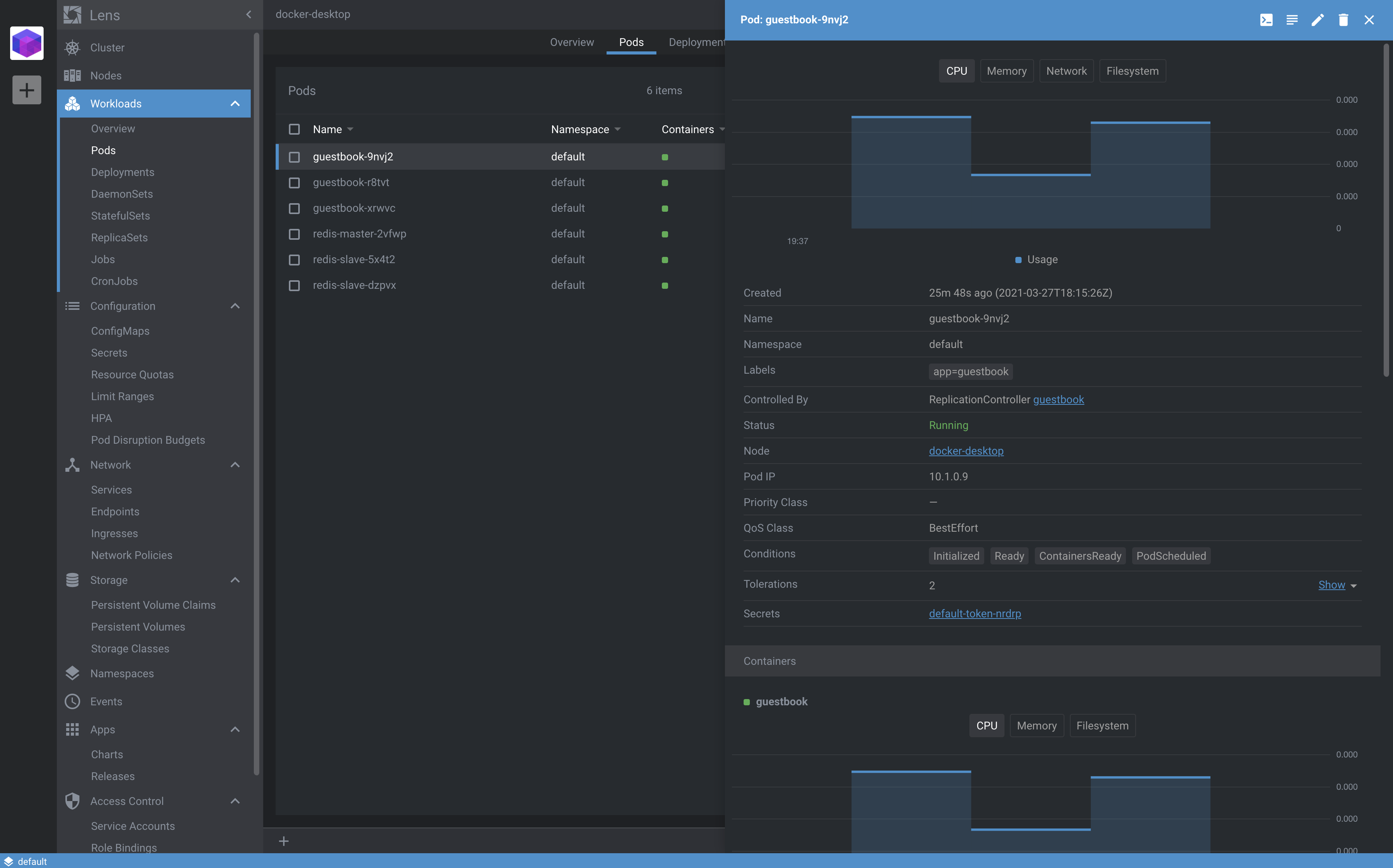This screenshot has width=1393, height=868.
Task: Switch pod chart to Filesystem
Action: click(1132, 71)
